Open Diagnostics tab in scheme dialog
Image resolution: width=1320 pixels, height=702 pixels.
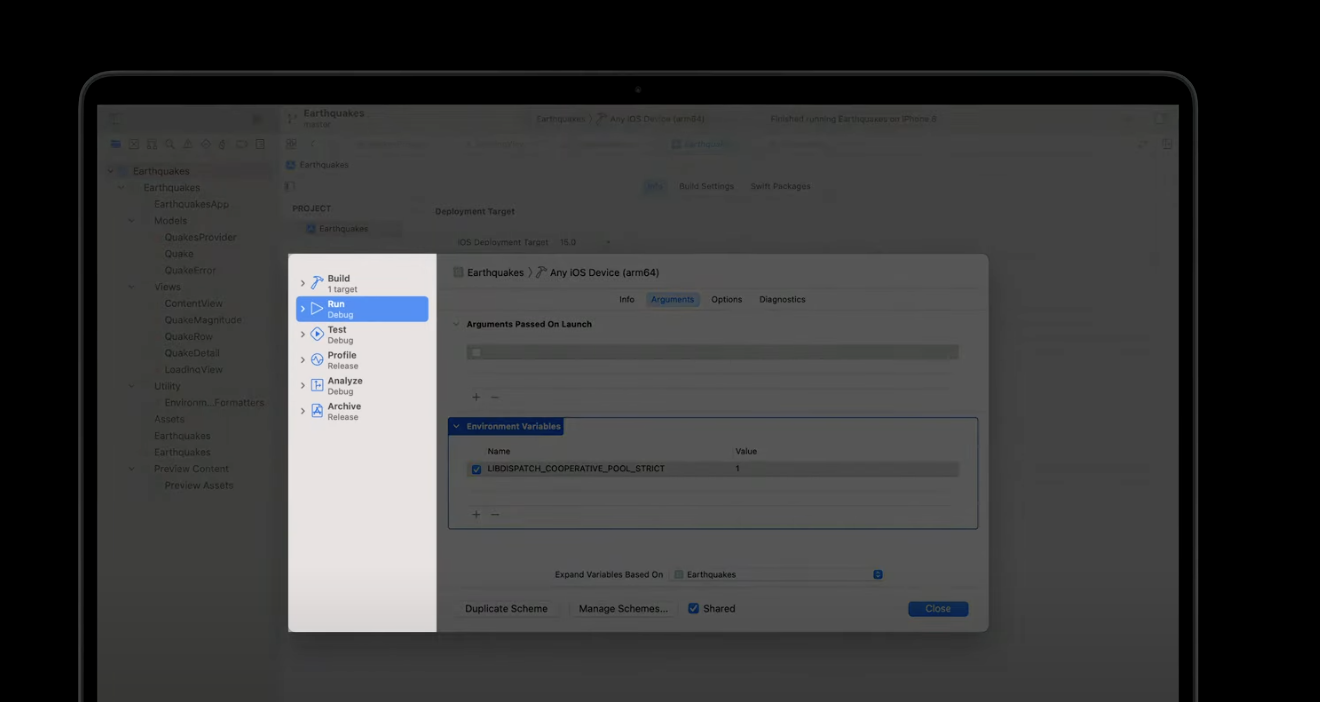click(x=782, y=300)
